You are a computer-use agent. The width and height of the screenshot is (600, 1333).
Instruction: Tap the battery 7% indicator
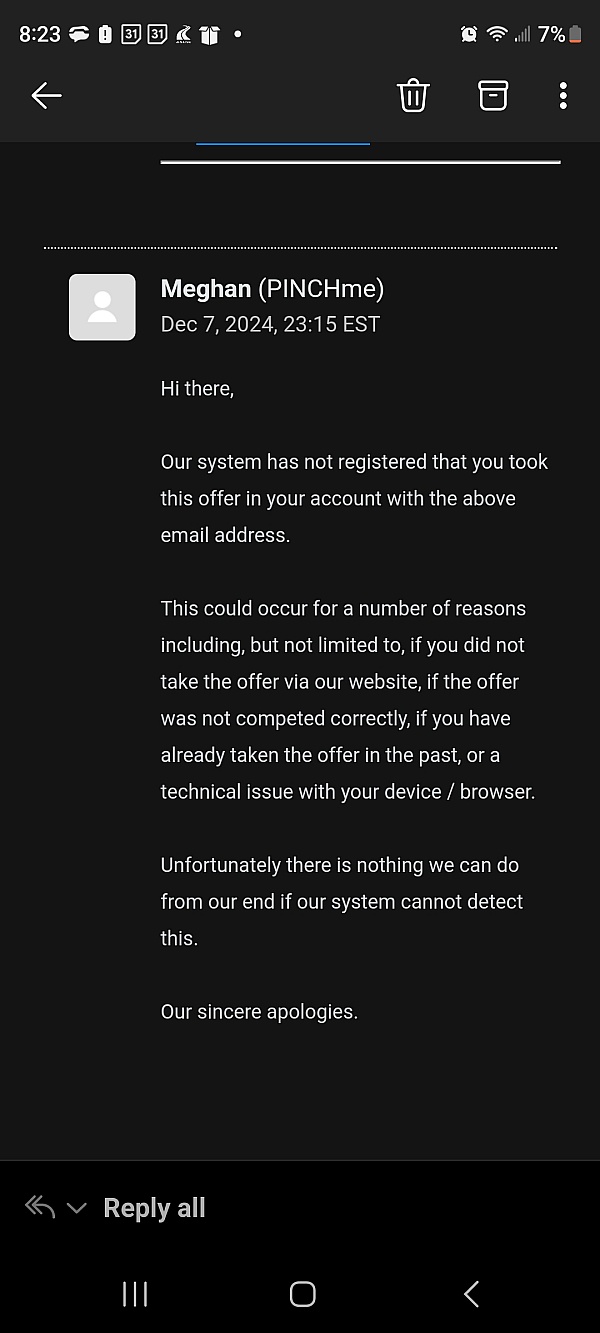pyautogui.click(x=559, y=34)
